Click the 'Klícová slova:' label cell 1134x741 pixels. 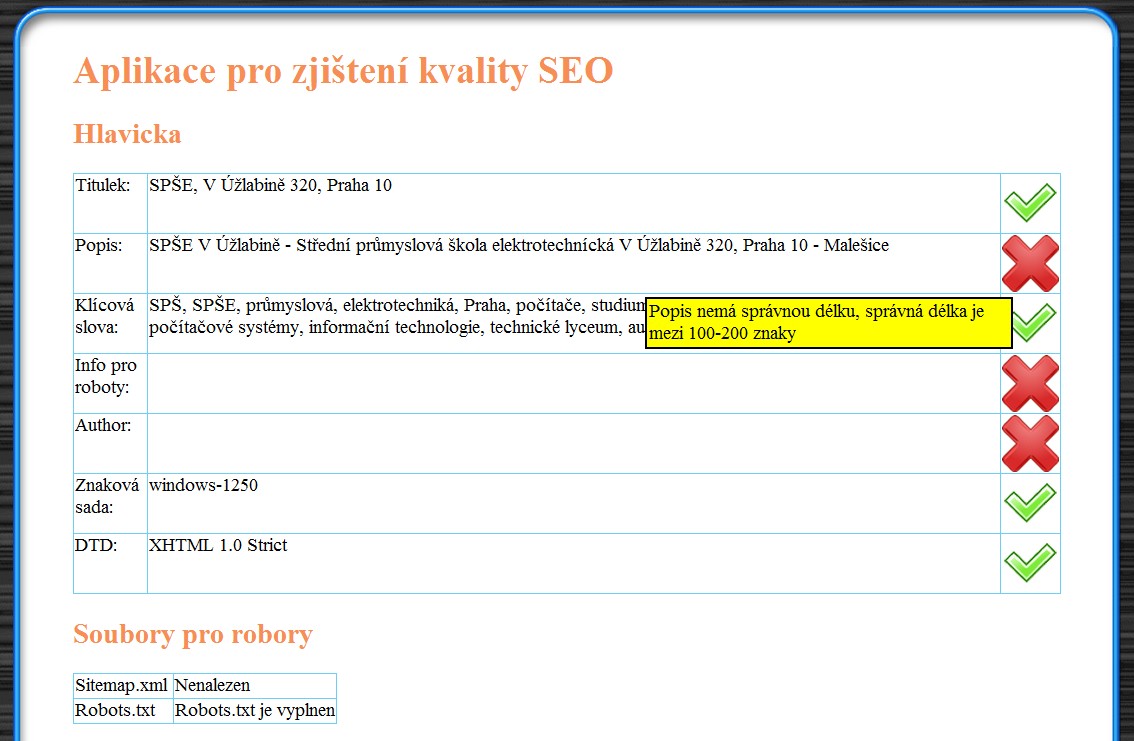(110, 323)
